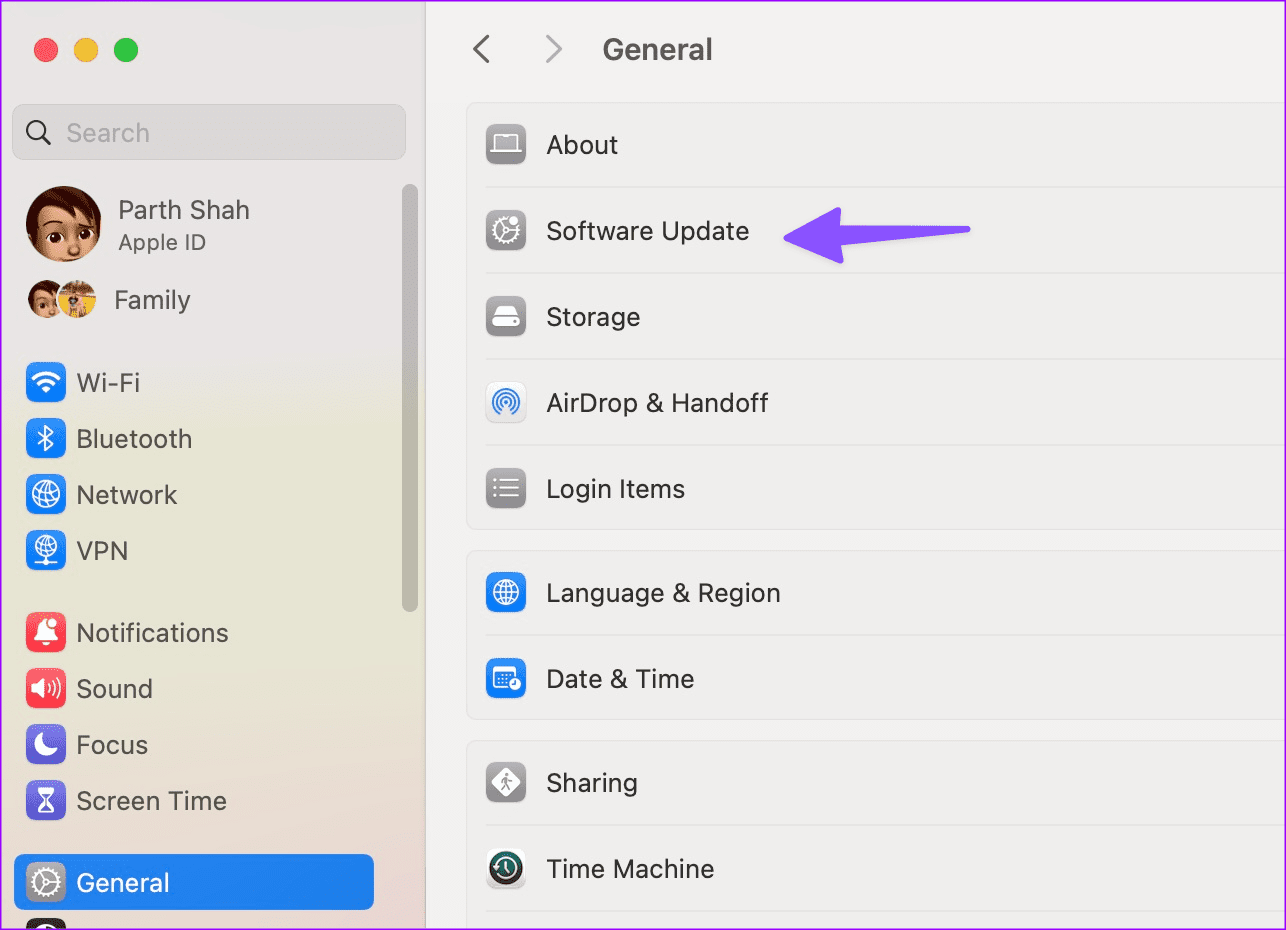Open Time Machine settings
1286x930 pixels.
pyautogui.click(x=876, y=869)
